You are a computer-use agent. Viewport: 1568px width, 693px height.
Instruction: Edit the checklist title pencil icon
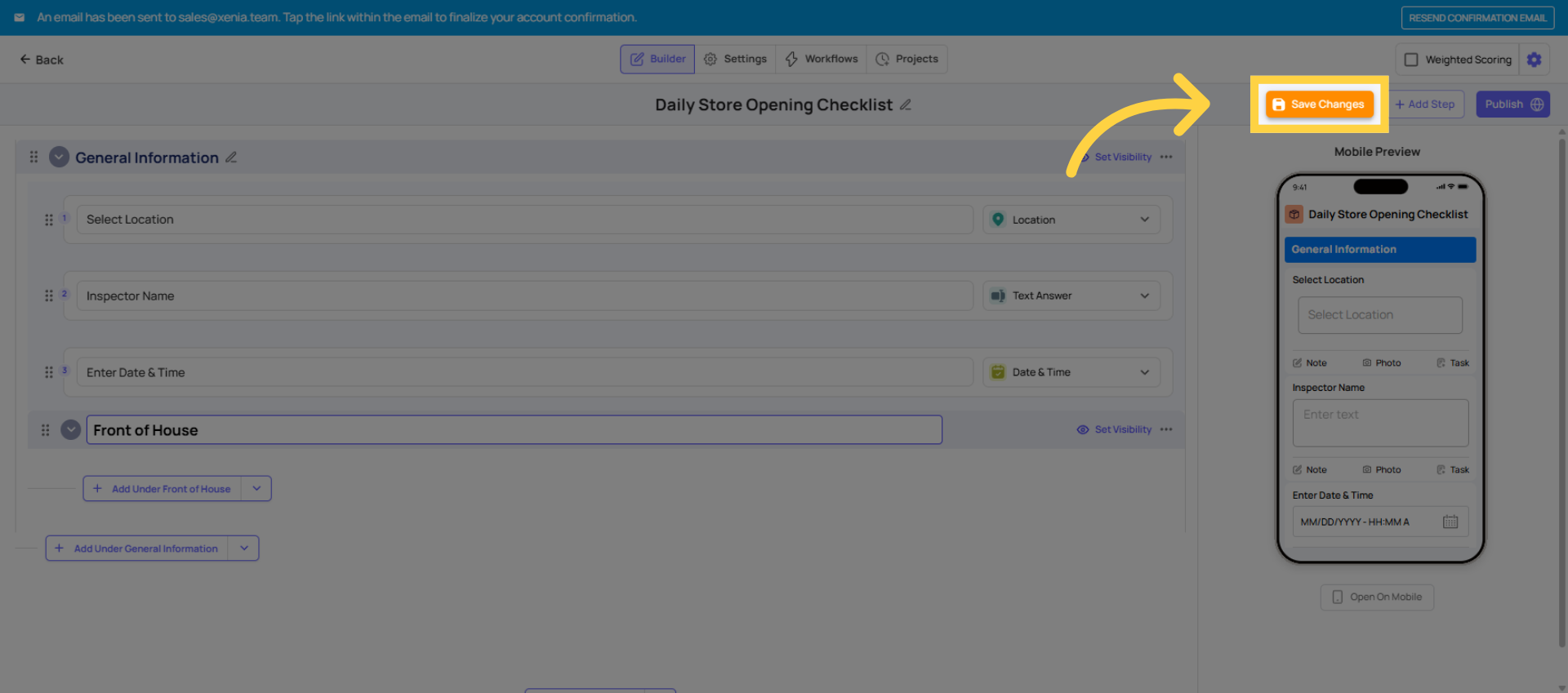[x=906, y=104]
